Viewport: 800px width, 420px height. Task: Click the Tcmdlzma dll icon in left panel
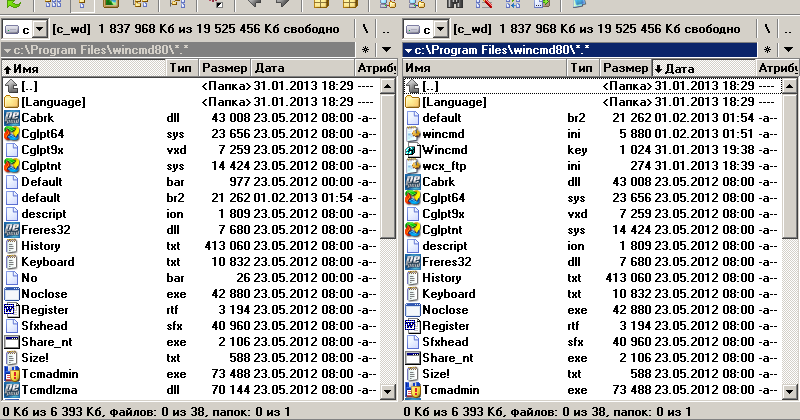(12, 390)
